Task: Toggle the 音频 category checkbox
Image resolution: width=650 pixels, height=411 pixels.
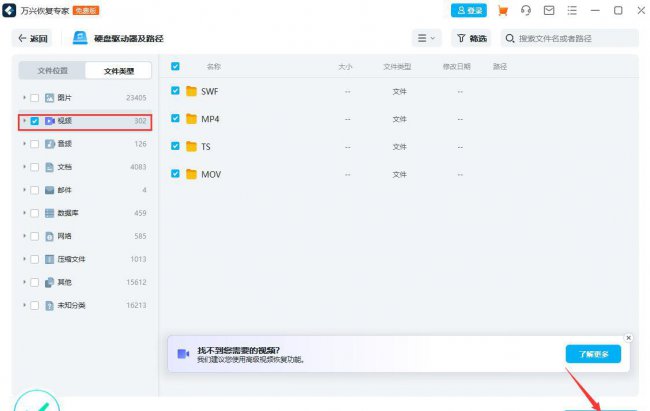Action: pyautogui.click(x=35, y=144)
